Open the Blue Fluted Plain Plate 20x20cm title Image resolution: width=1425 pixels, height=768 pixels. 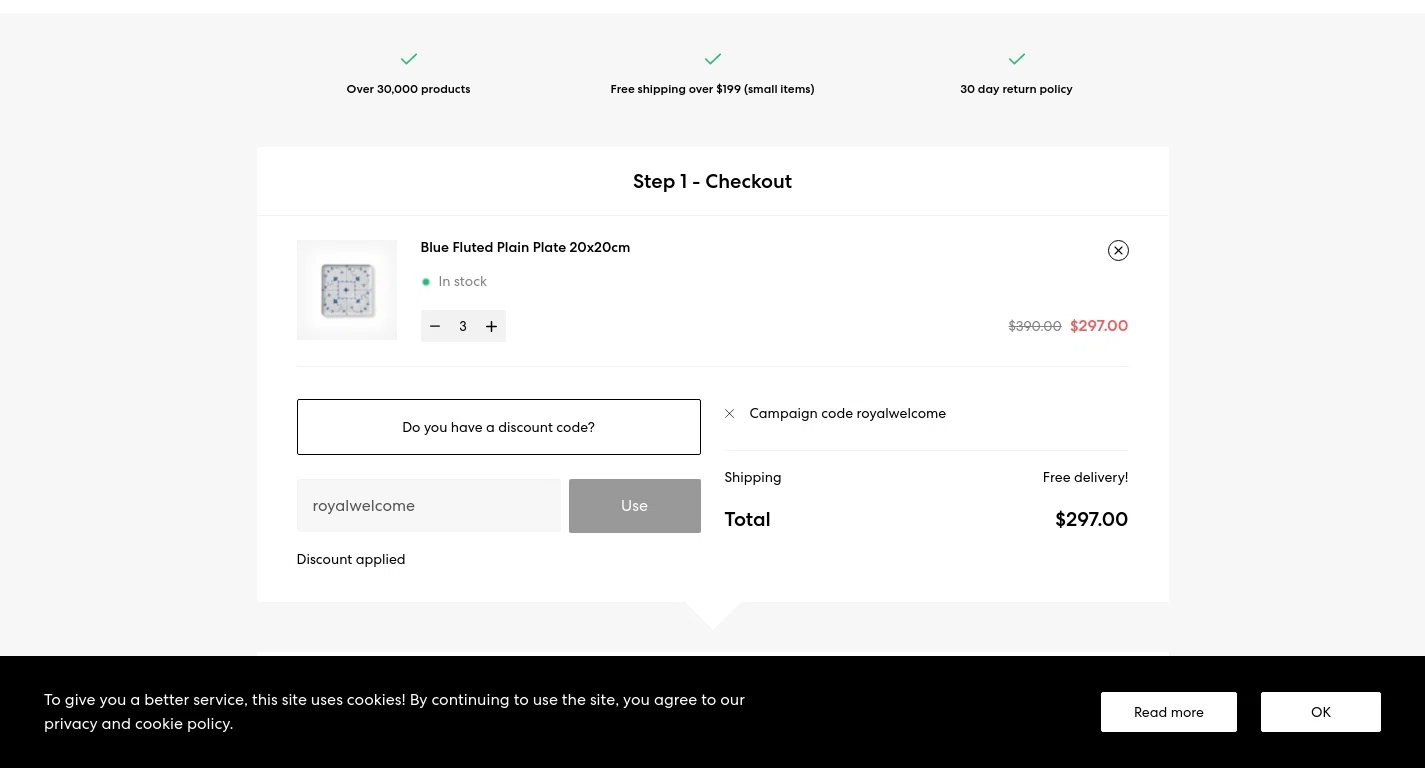(525, 247)
